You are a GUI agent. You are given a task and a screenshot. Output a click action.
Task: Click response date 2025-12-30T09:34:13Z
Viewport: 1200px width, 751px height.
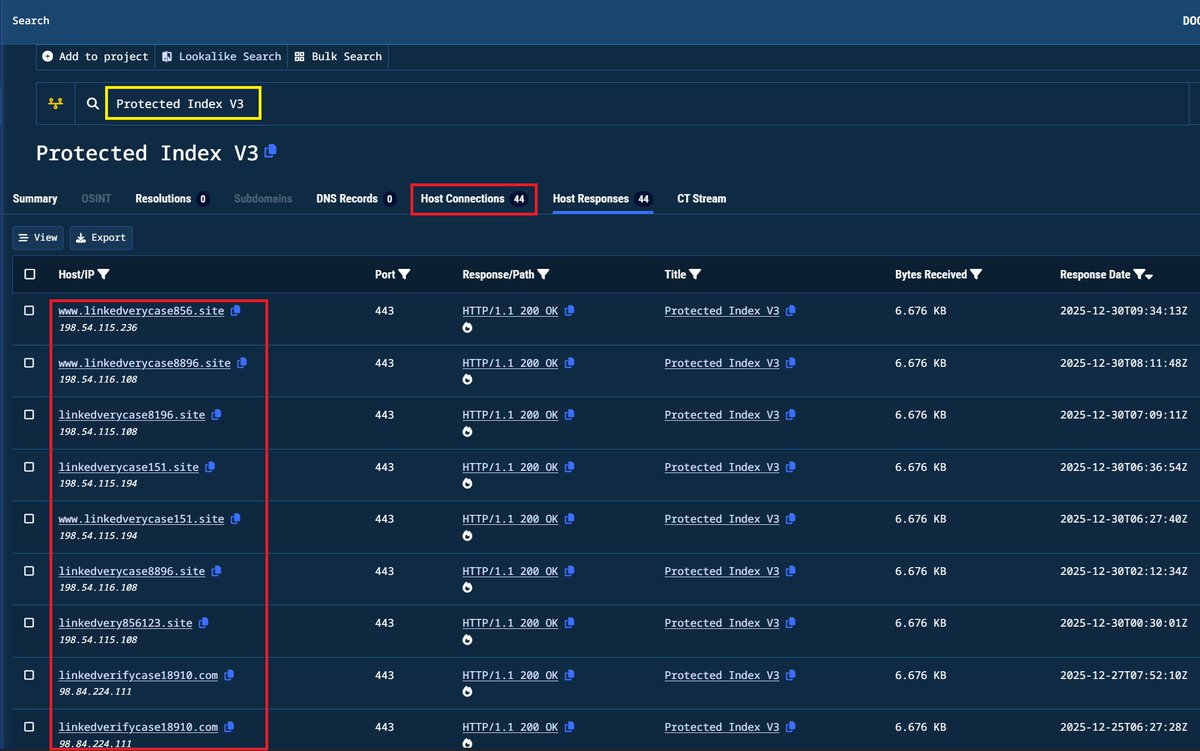(x=1122, y=311)
